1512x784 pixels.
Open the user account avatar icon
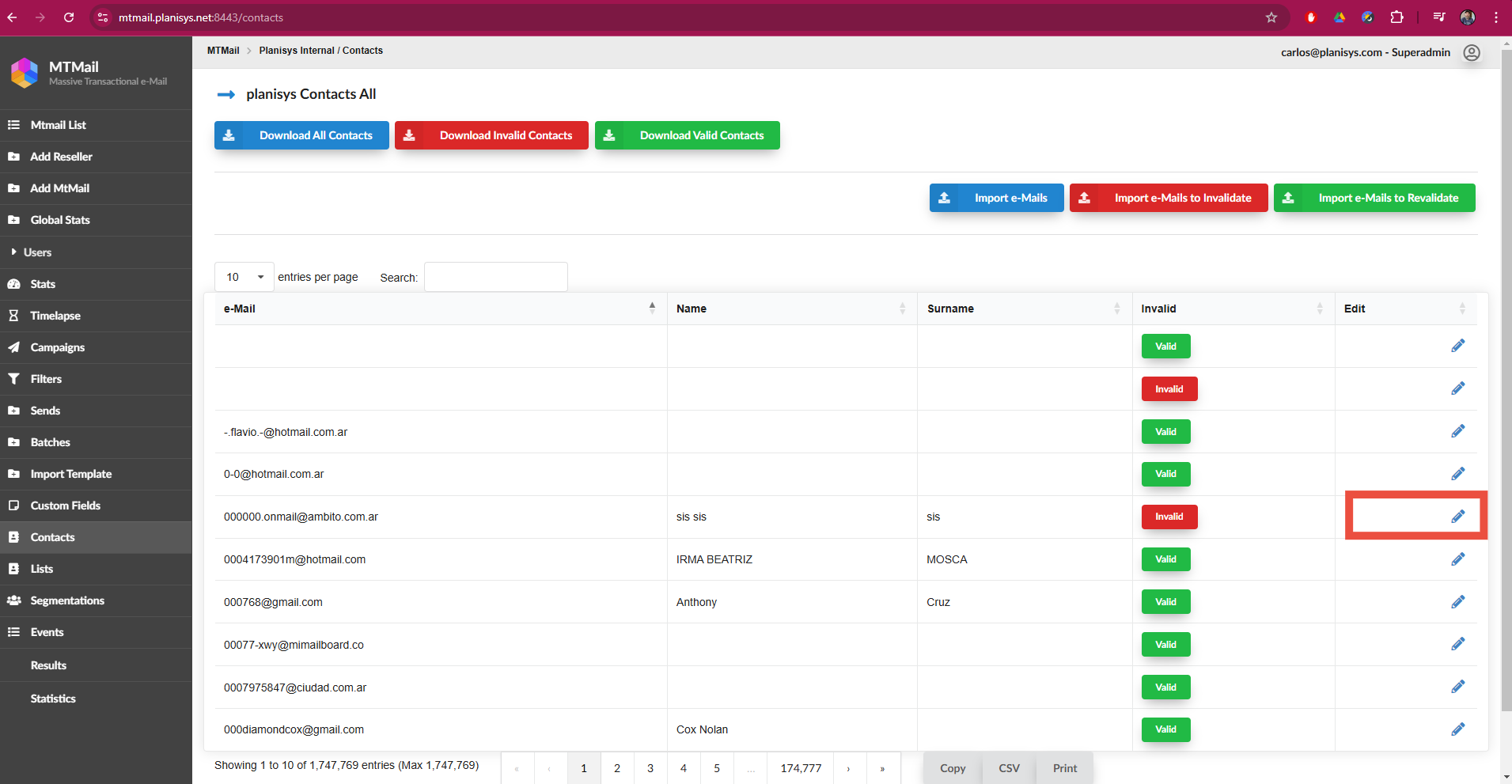pyautogui.click(x=1471, y=53)
